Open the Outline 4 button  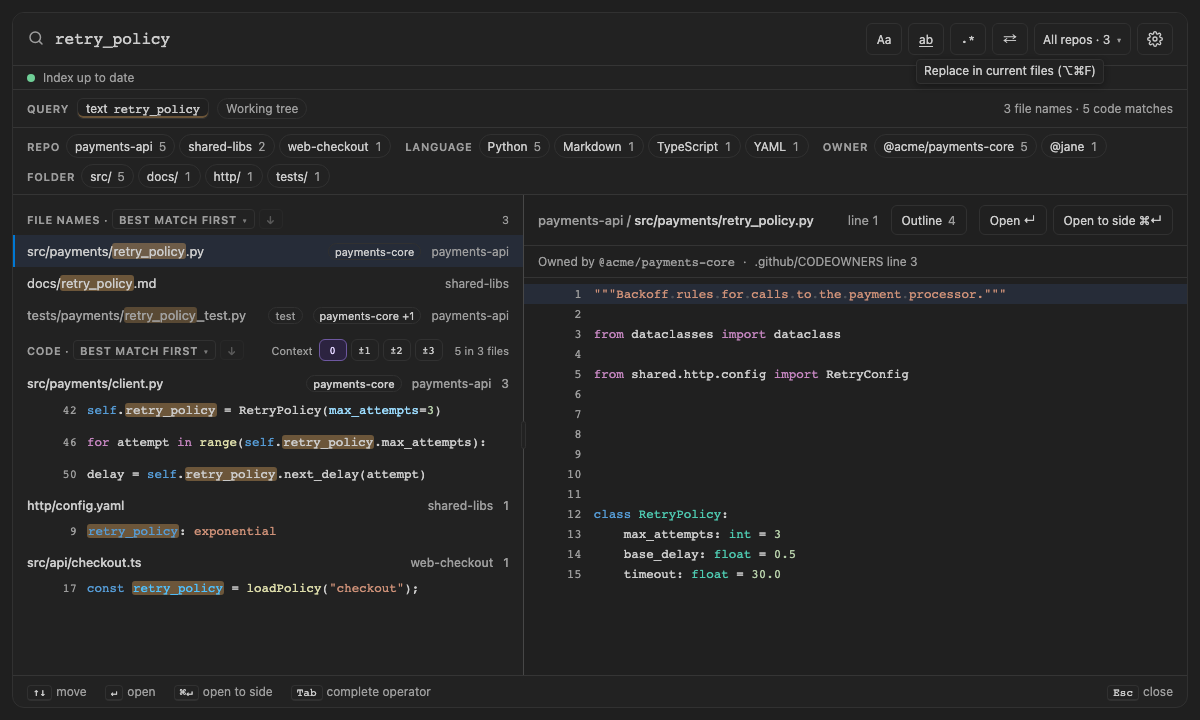[x=929, y=220]
